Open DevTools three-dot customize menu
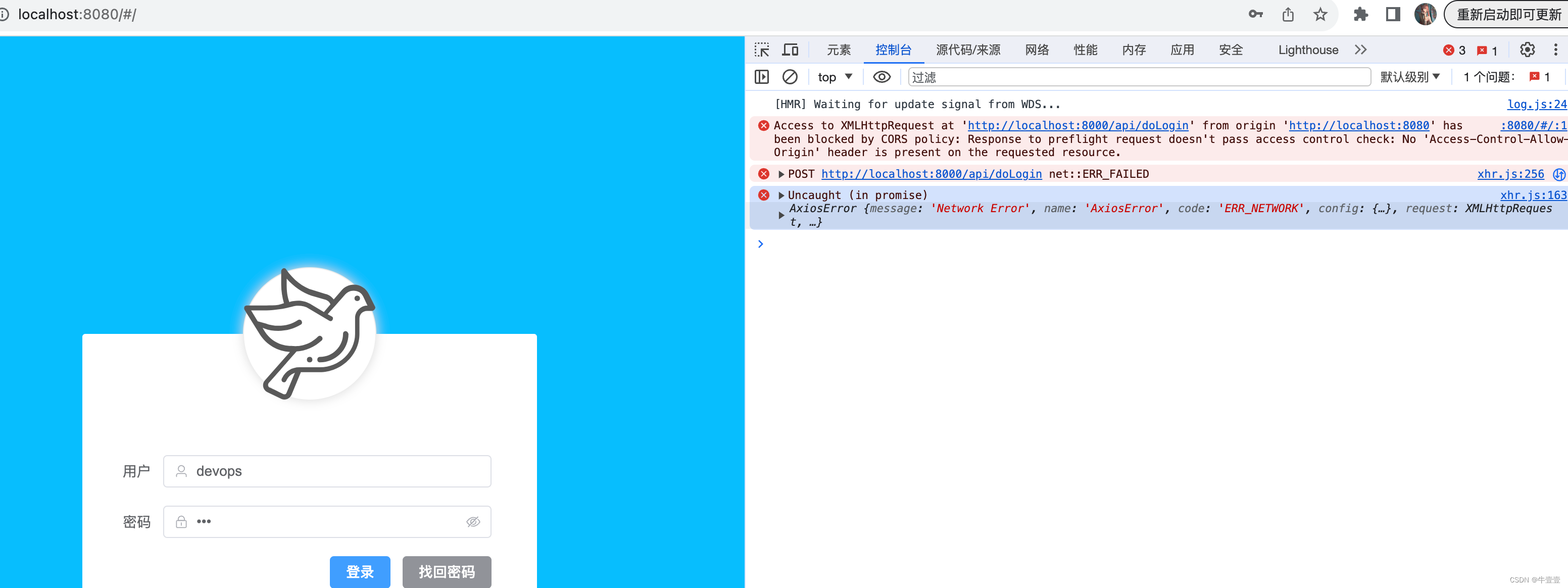Screen dimensions: 1568x588 (x=1555, y=50)
